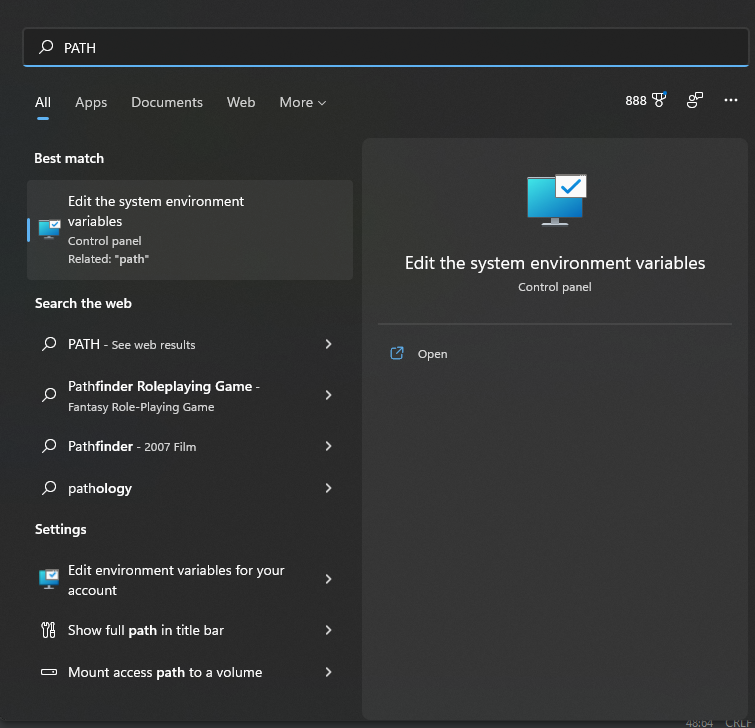The height and width of the screenshot is (728, 755).
Task: Expand chevron for Show full path in title bar
Action: pyautogui.click(x=328, y=630)
